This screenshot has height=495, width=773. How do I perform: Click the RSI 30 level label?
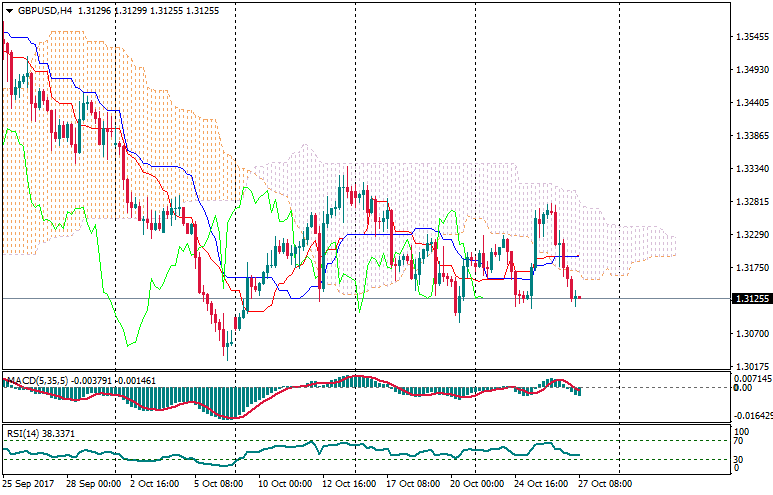pyautogui.click(x=741, y=459)
